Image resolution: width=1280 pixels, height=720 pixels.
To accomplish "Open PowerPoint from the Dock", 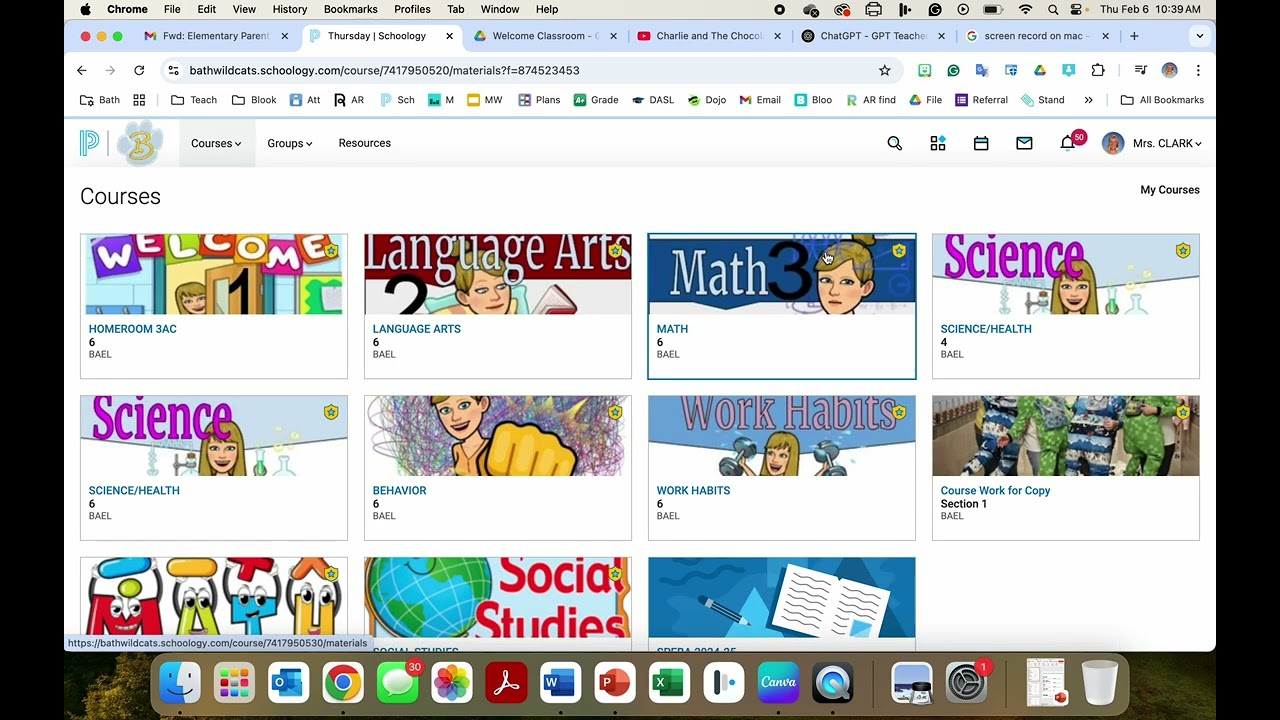I will tap(613, 683).
